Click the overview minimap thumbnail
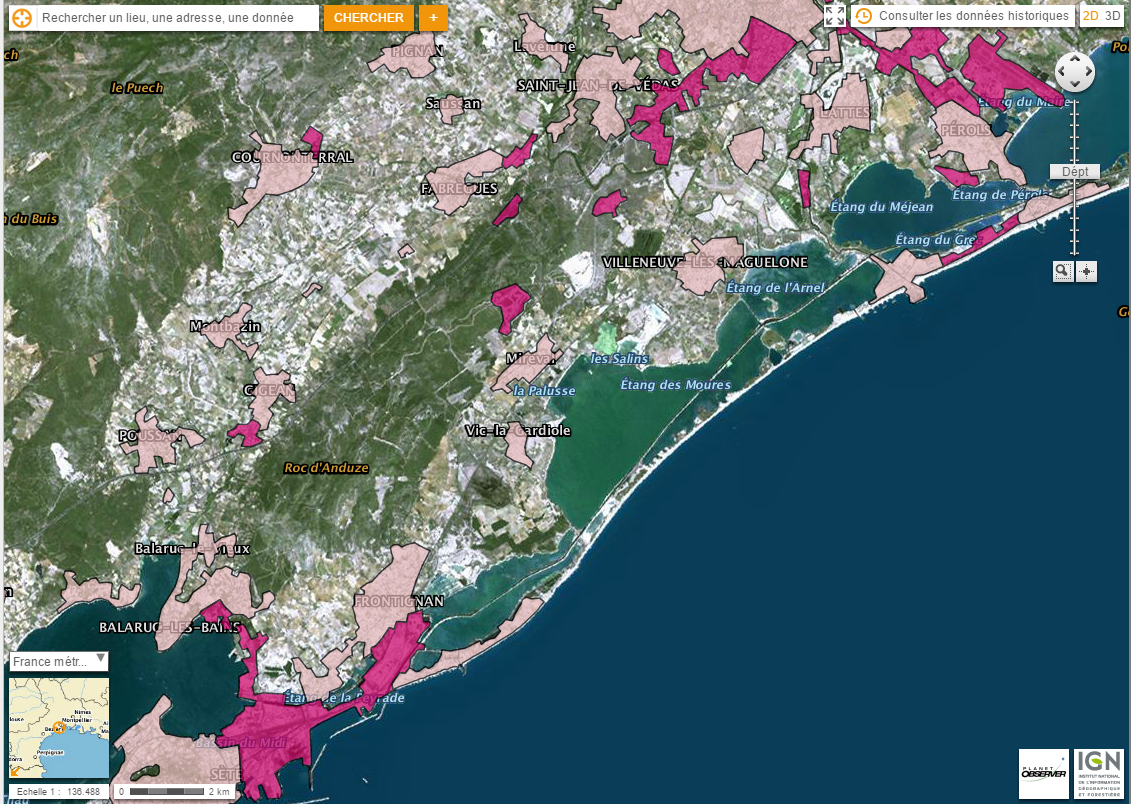Viewport: 1131px width, 804px height. [x=59, y=728]
